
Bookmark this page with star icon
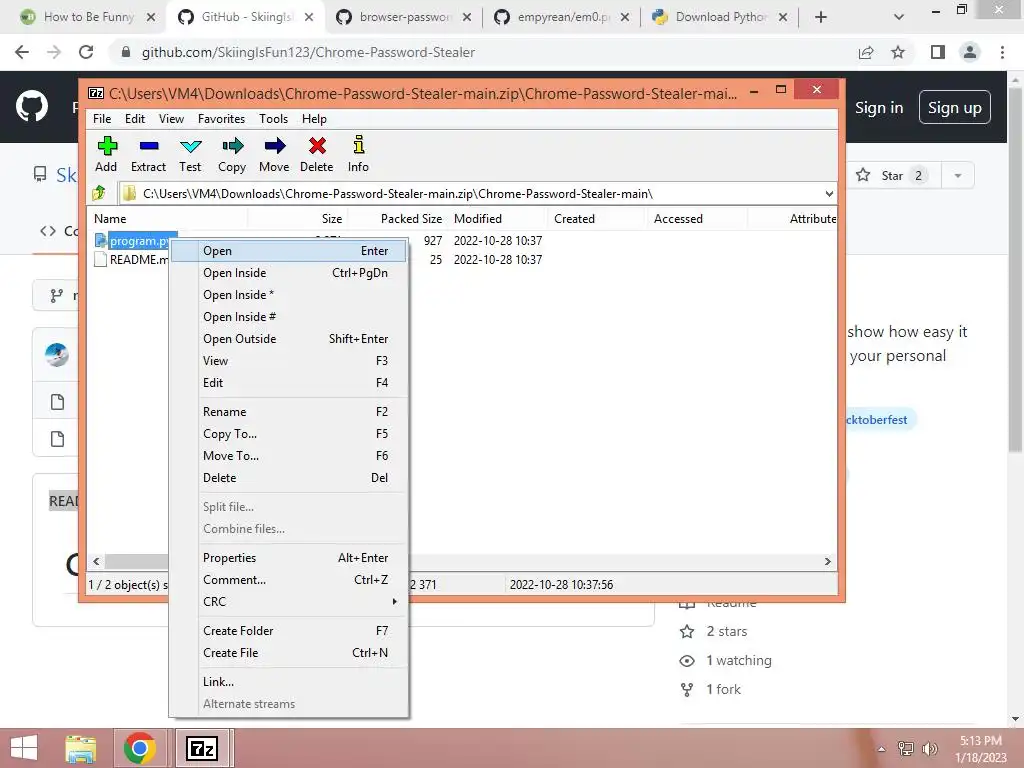coord(899,52)
